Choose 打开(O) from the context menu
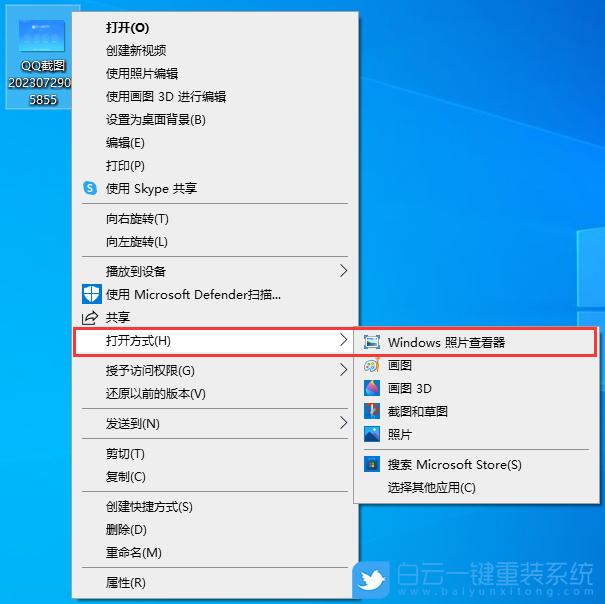605x604 pixels. [215, 28]
